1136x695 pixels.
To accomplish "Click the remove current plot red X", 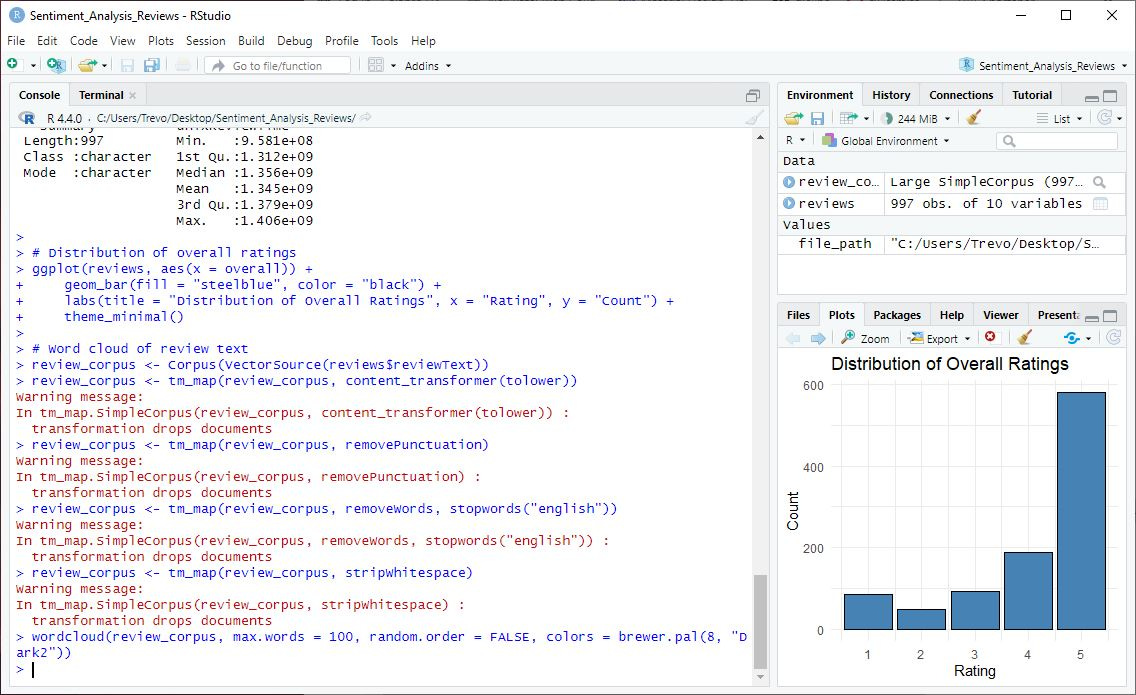I will pos(990,337).
